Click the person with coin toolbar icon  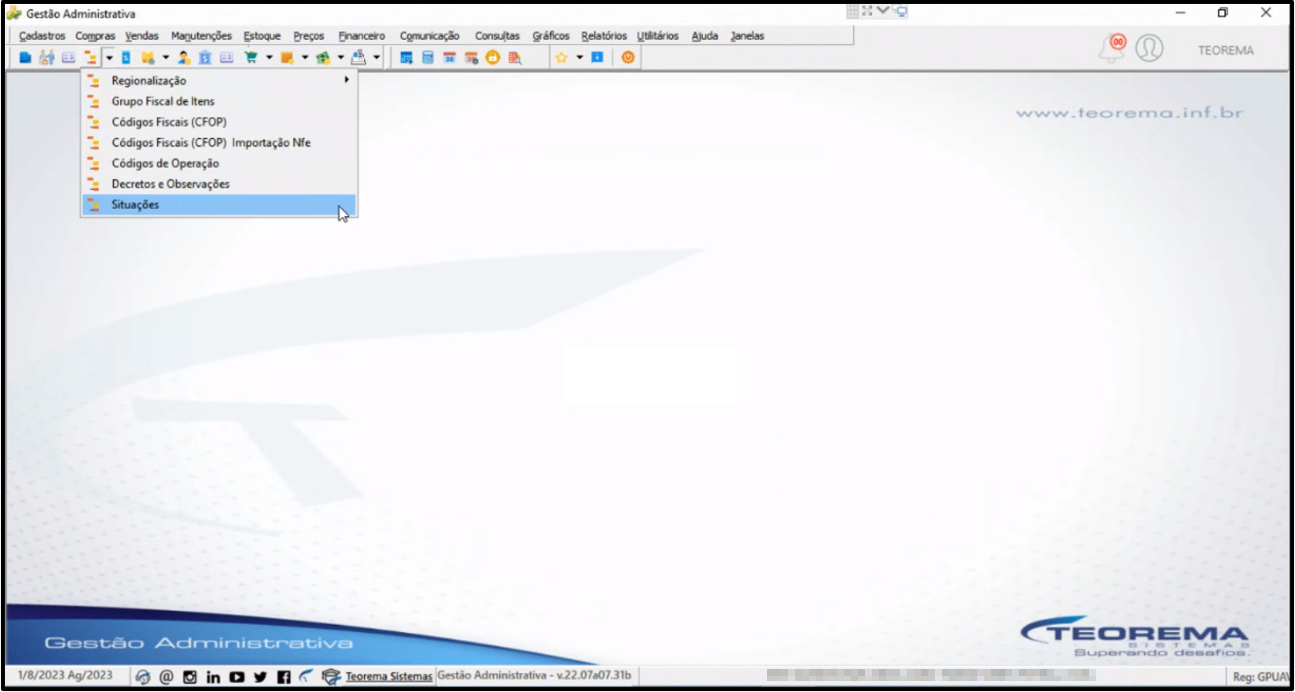pyautogui.click(x=184, y=58)
